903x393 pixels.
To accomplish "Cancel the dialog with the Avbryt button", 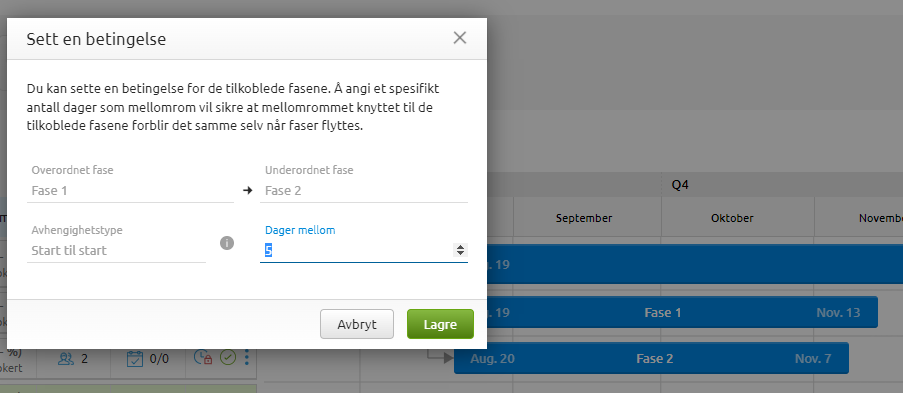I will 357,324.
